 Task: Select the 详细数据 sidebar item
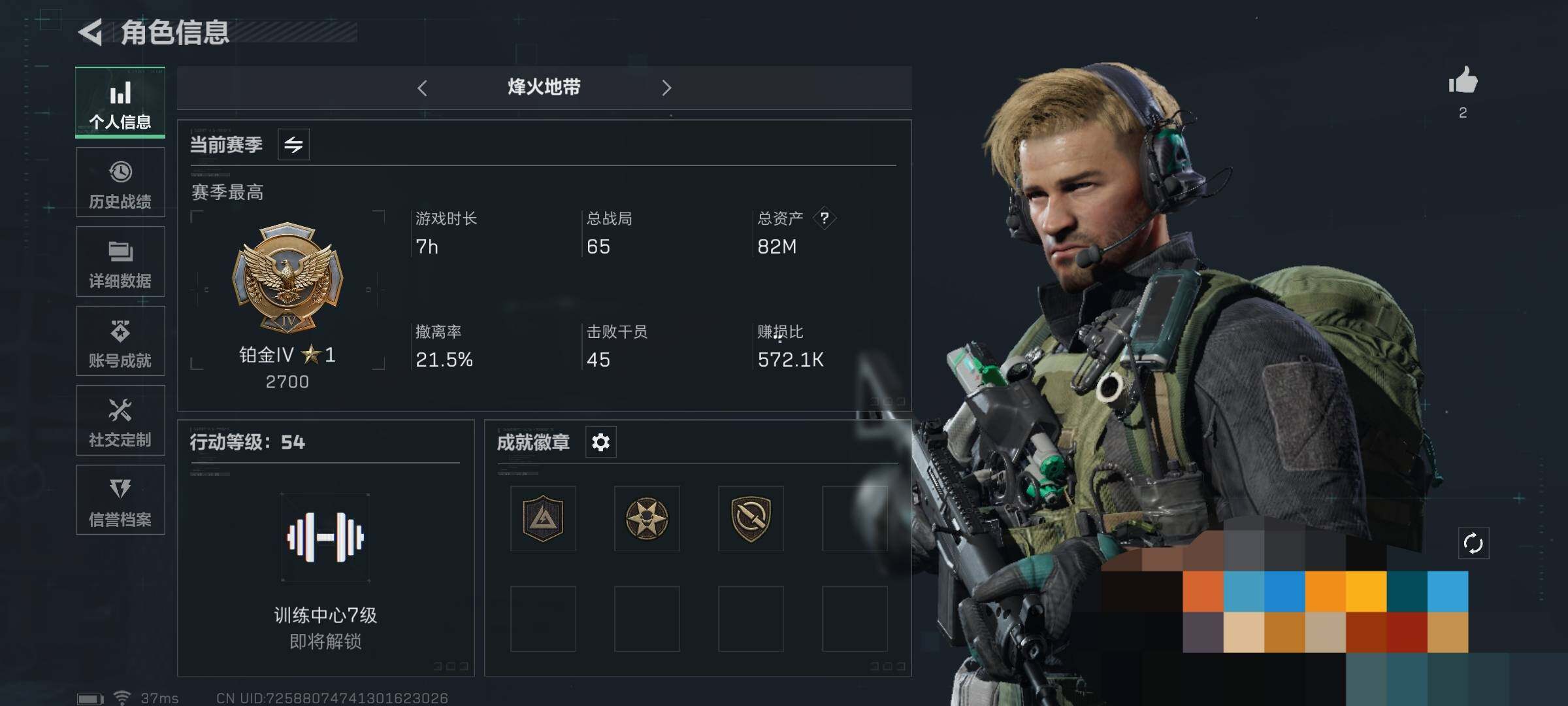tap(120, 261)
